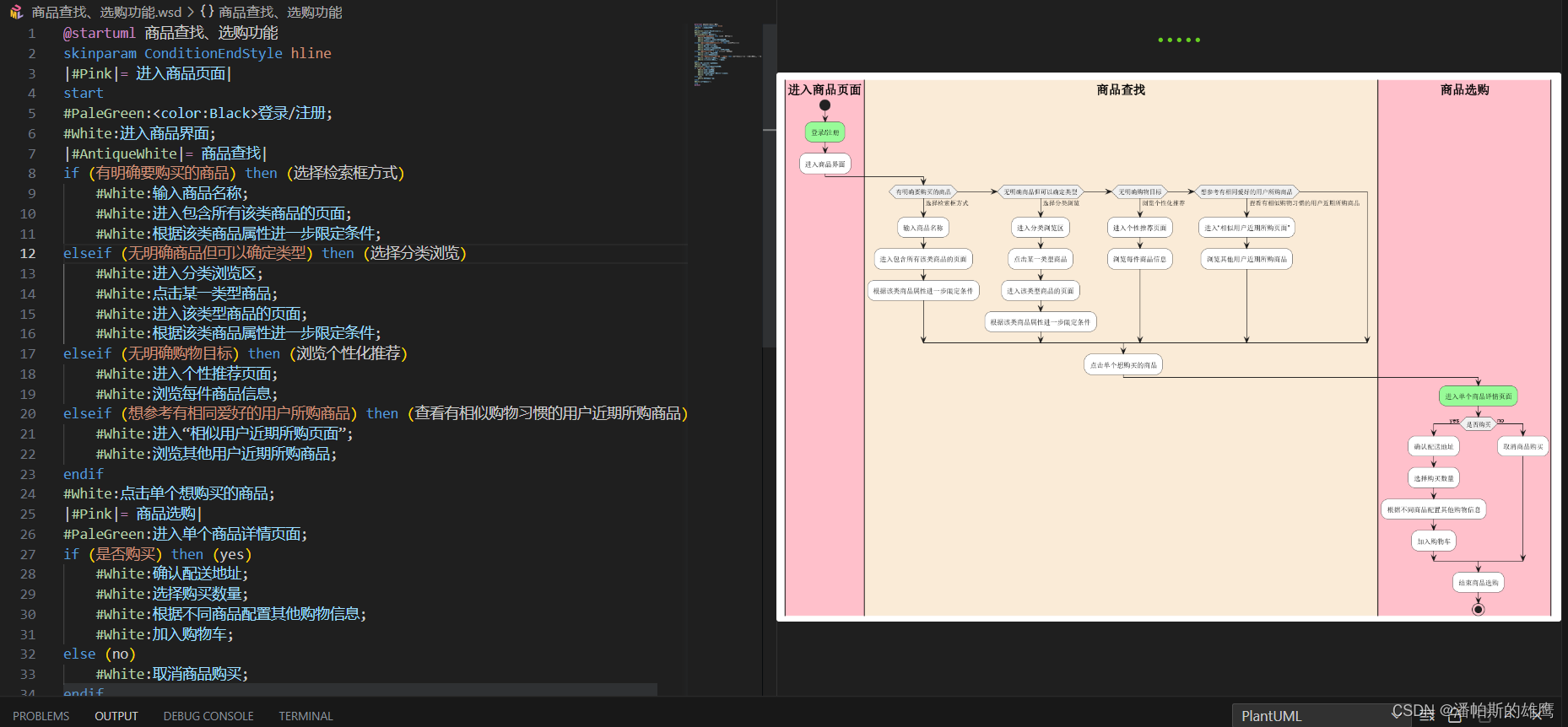Place cursor on the elseif 选择分类浏览 line
The width and height of the screenshot is (1568, 727).
265,253
